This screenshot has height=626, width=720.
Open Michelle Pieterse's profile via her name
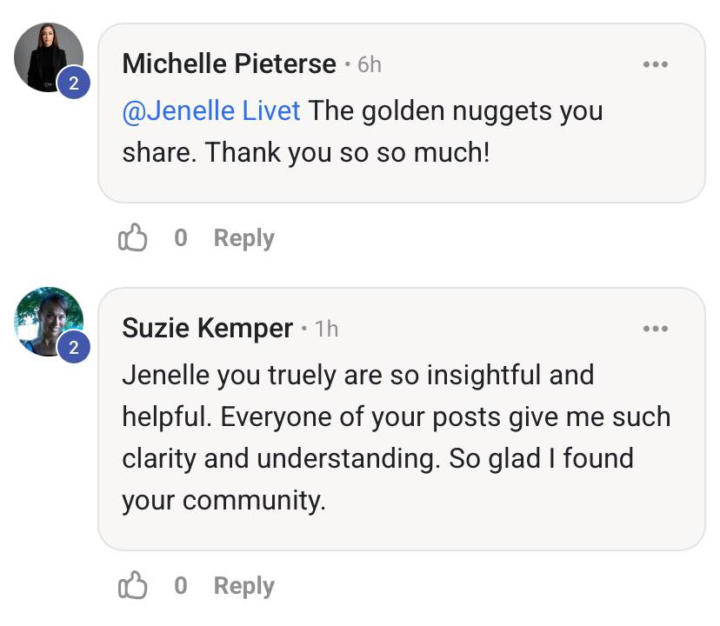pyautogui.click(x=229, y=64)
